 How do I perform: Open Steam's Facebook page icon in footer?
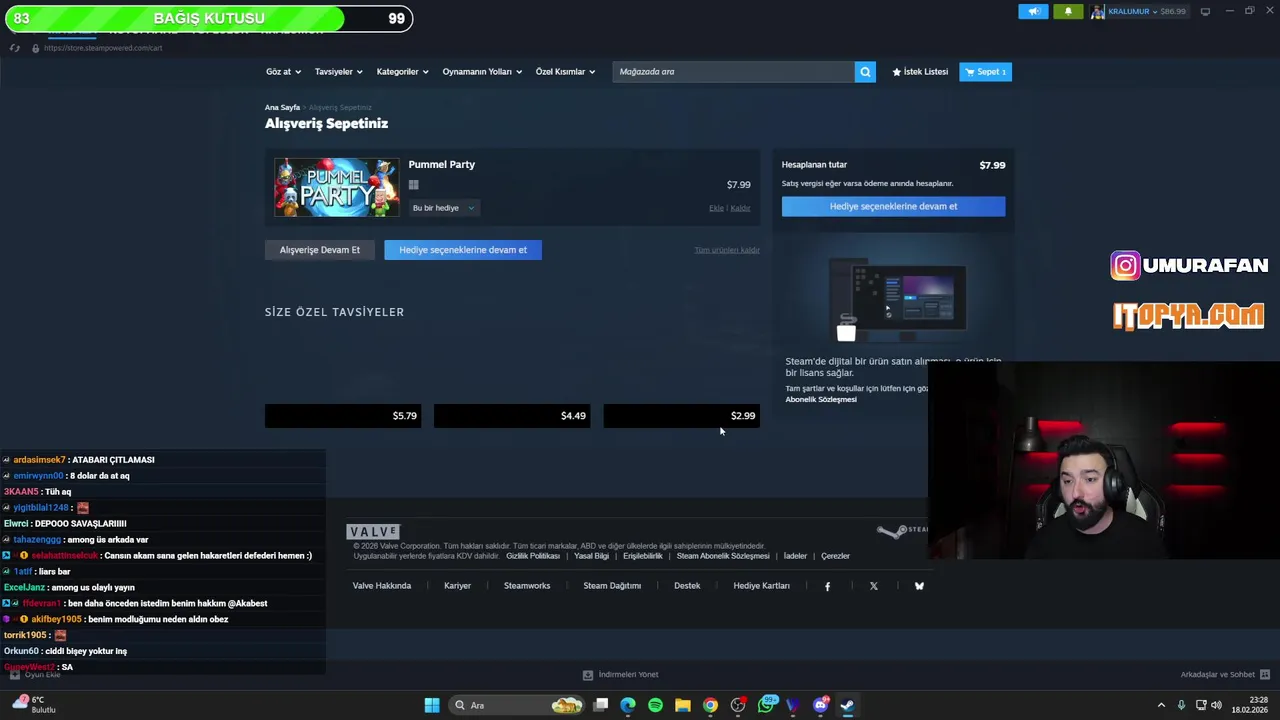[x=827, y=586]
